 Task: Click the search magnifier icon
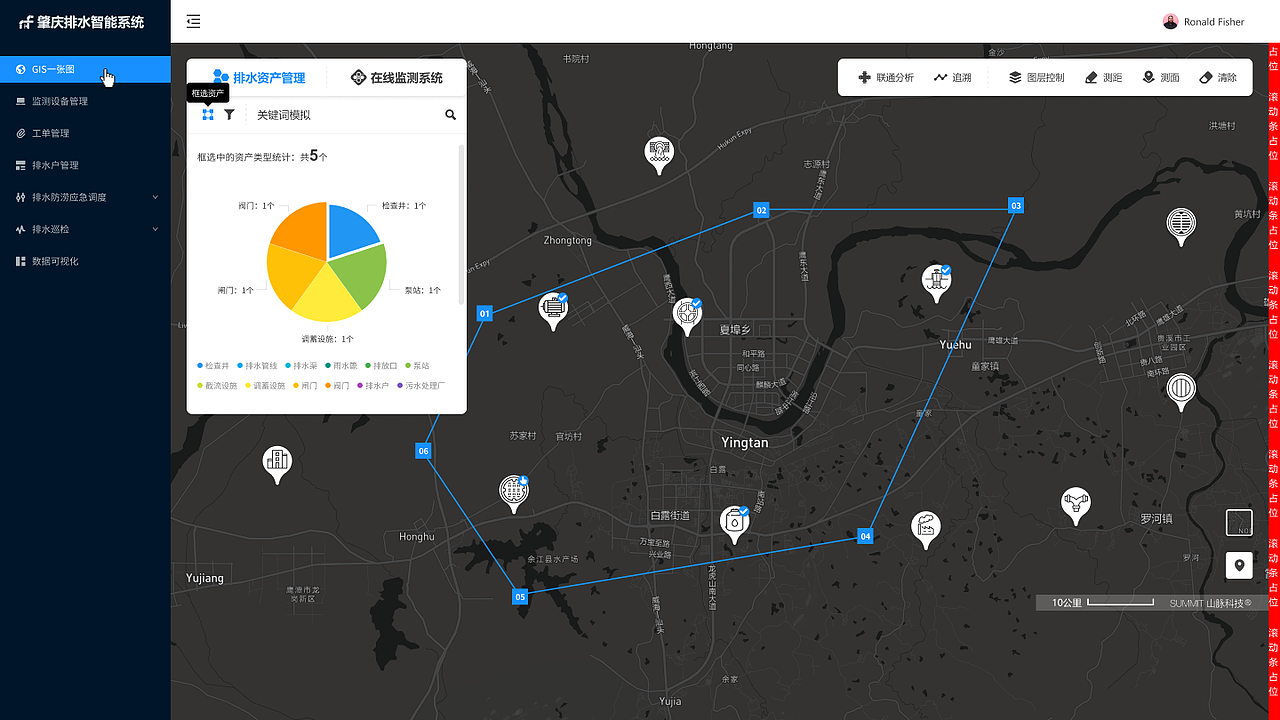[451, 115]
